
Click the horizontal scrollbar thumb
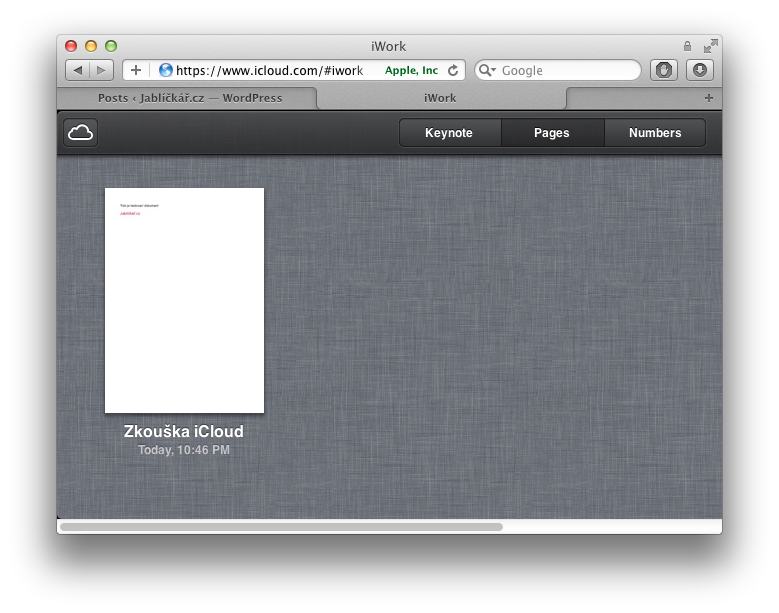click(x=281, y=527)
